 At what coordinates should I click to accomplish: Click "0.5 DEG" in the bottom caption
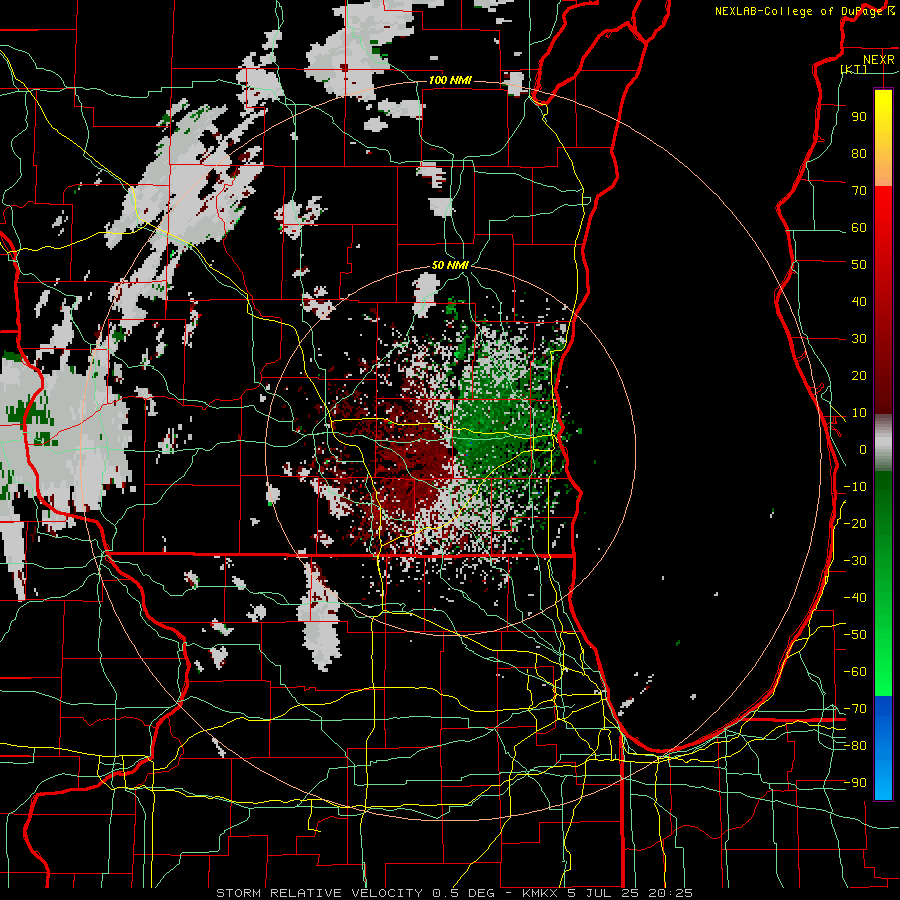[463, 893]
